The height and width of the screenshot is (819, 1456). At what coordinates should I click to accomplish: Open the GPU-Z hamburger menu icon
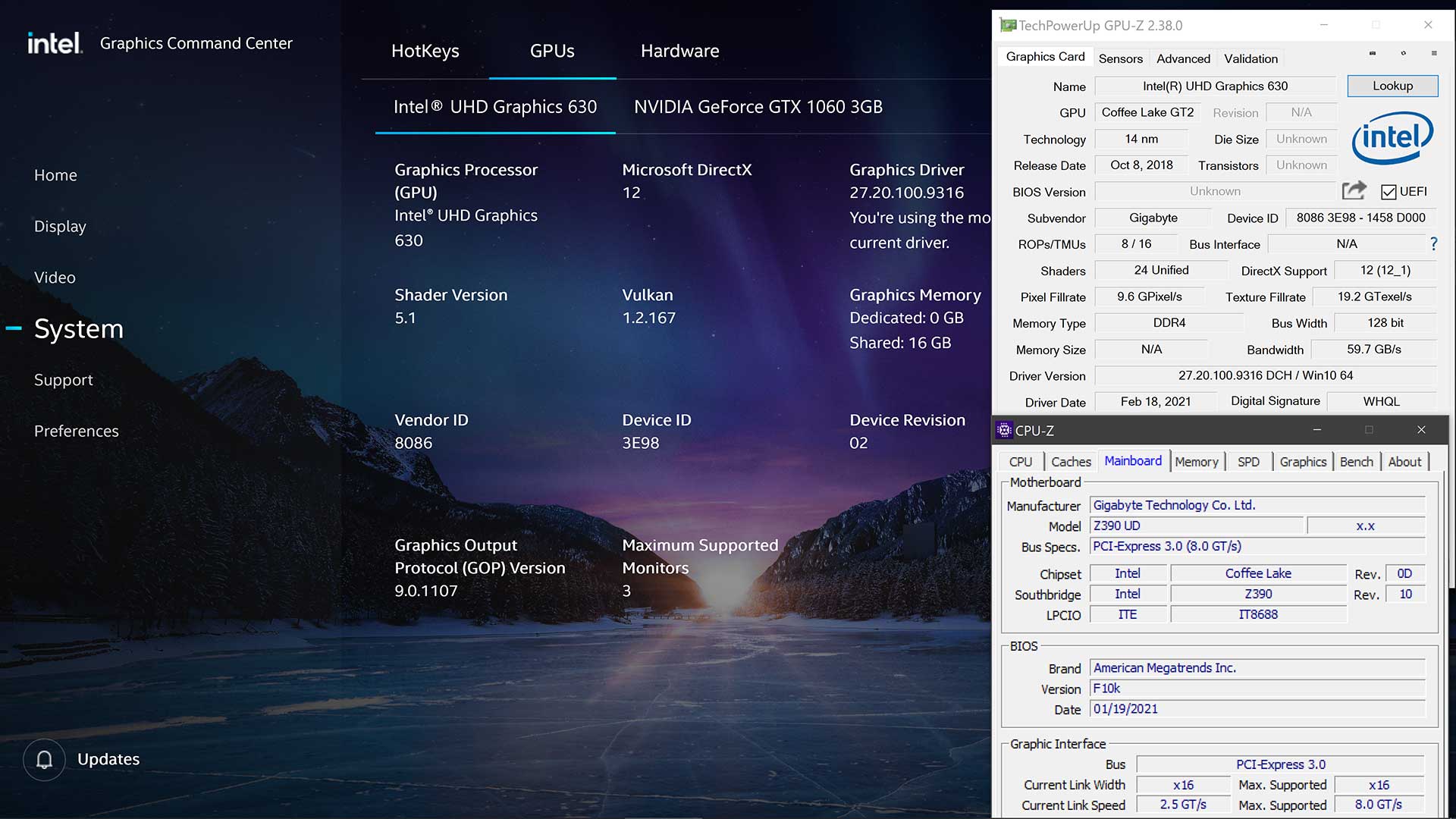pos(1433,53)
